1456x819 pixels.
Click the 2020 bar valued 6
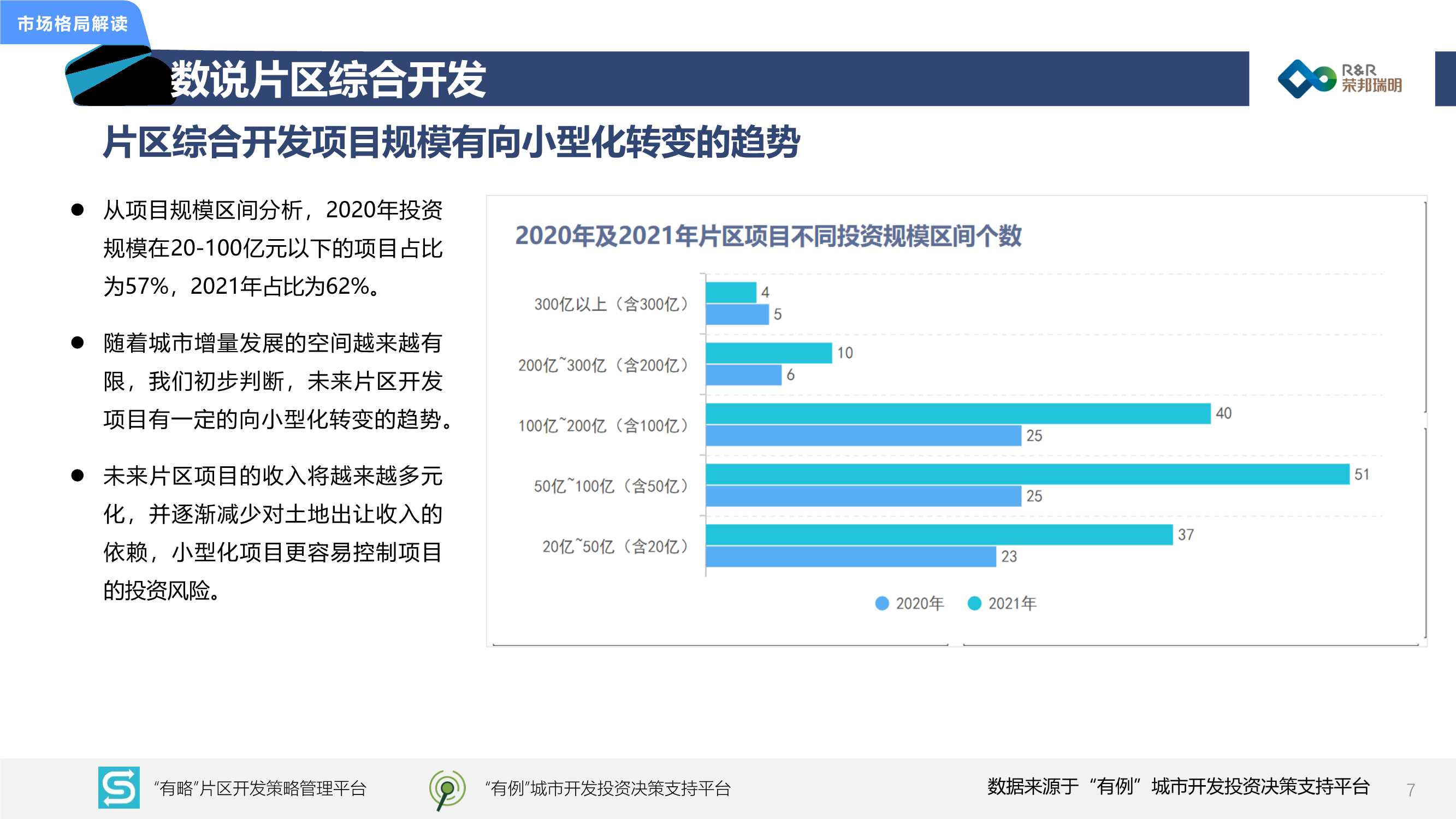744,375
